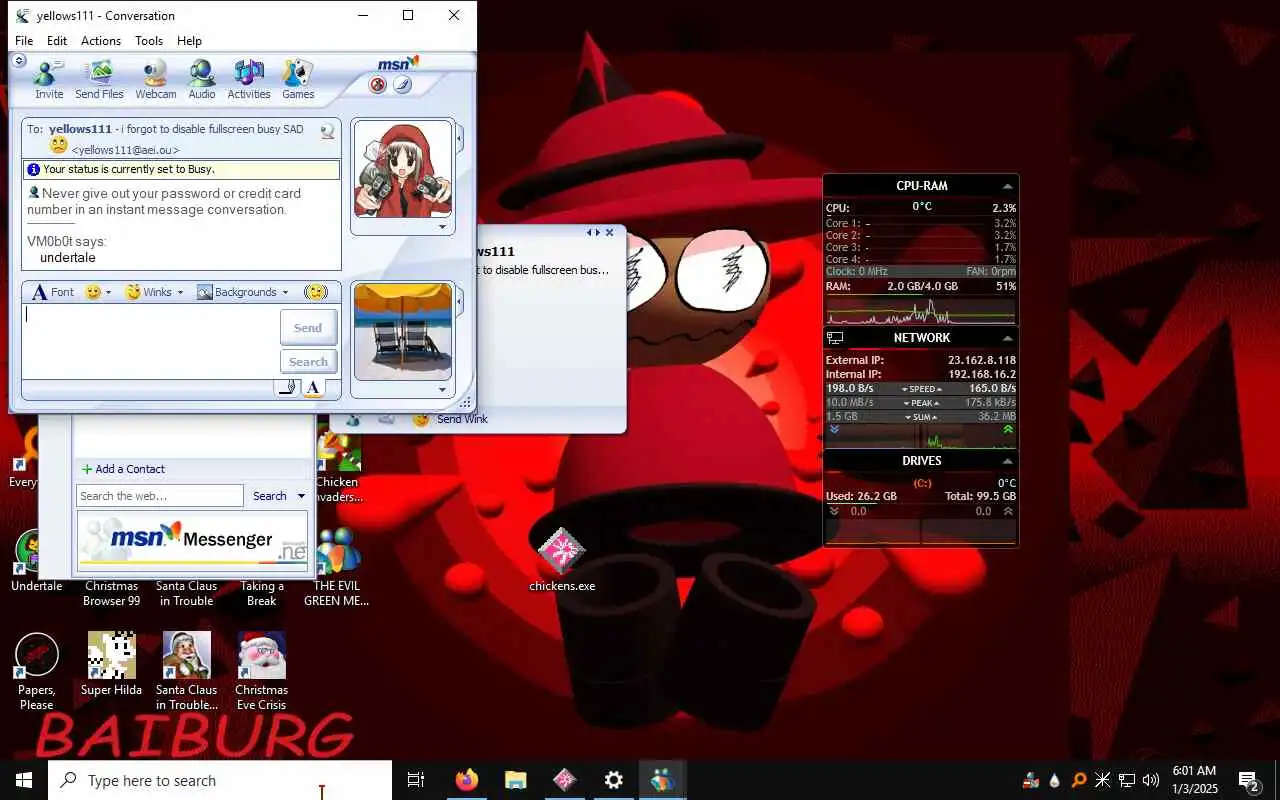The height and width of the screenshot is (800, 1280).
Task: Click the Search button in the conversation window
Action: 308,362
